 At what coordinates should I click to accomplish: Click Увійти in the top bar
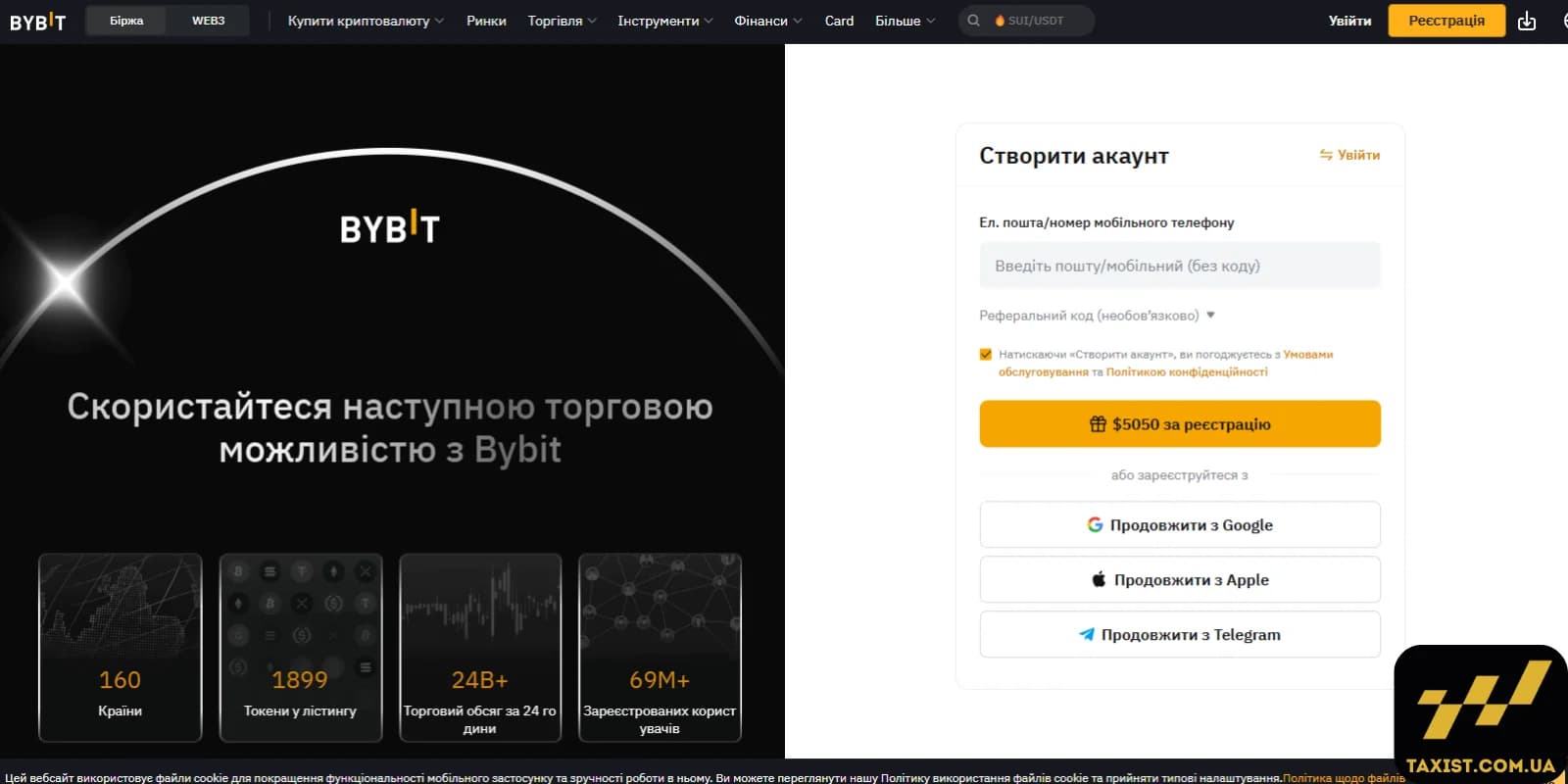(x=1349, y=21)
